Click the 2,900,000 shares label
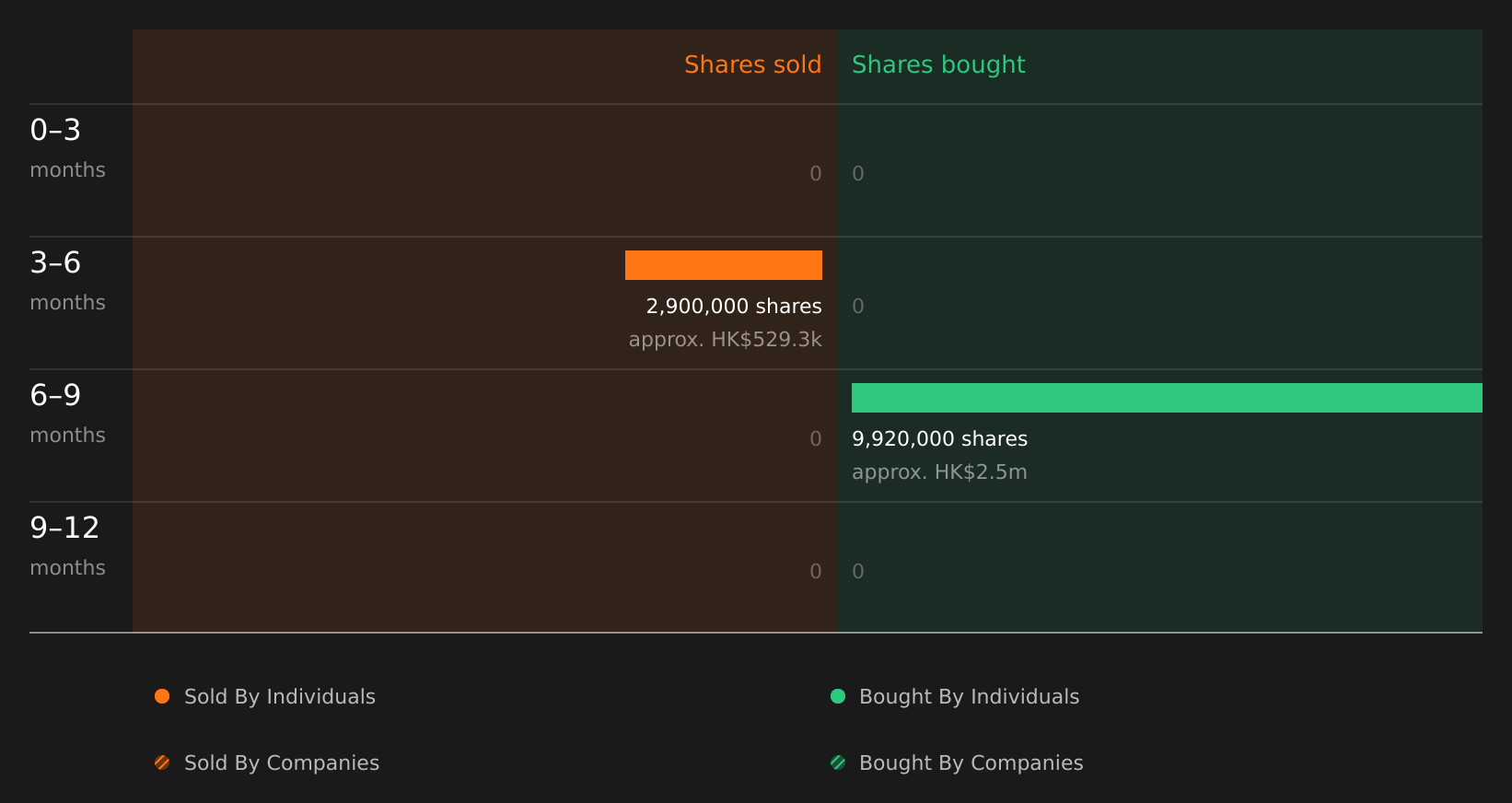 pos(734,306)
